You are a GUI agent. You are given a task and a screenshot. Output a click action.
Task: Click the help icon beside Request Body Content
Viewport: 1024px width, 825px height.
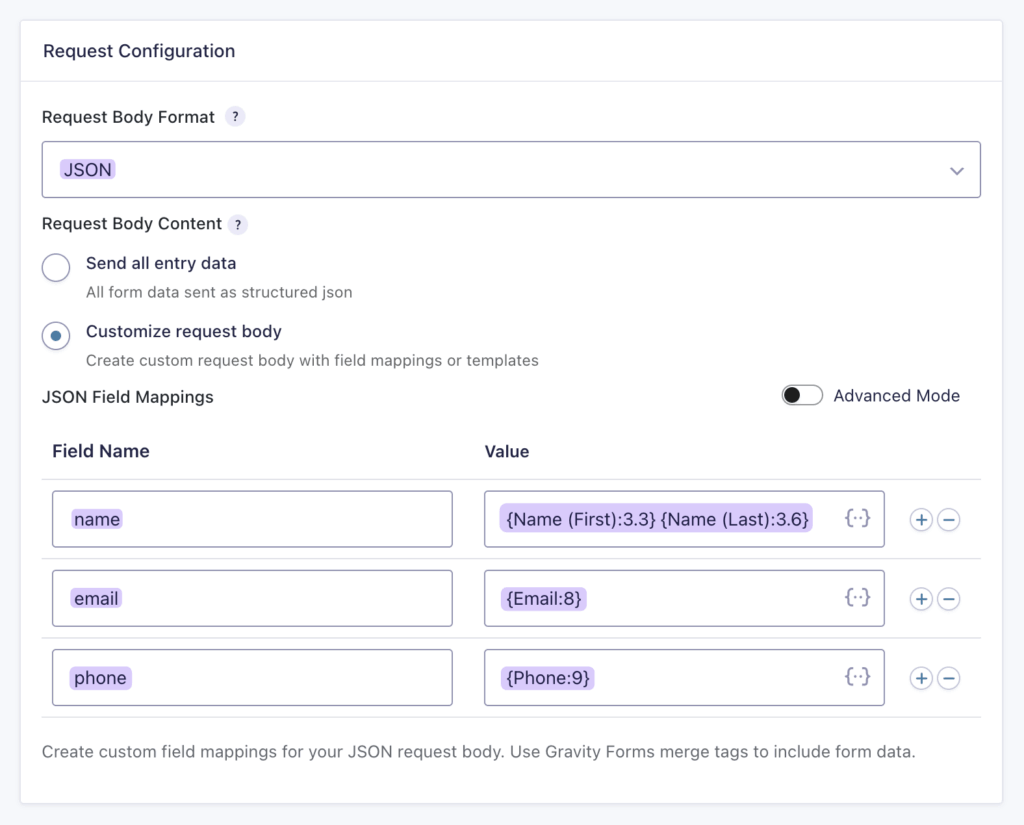click(x=237, y=224)
